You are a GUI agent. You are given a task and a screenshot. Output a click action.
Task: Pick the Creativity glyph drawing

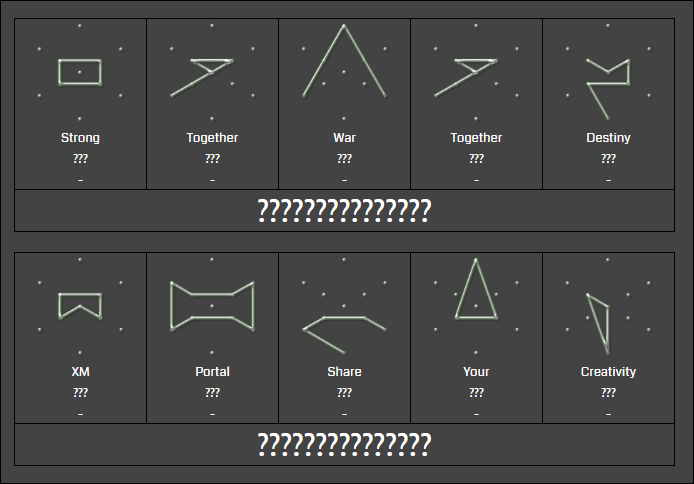[600, 320]
